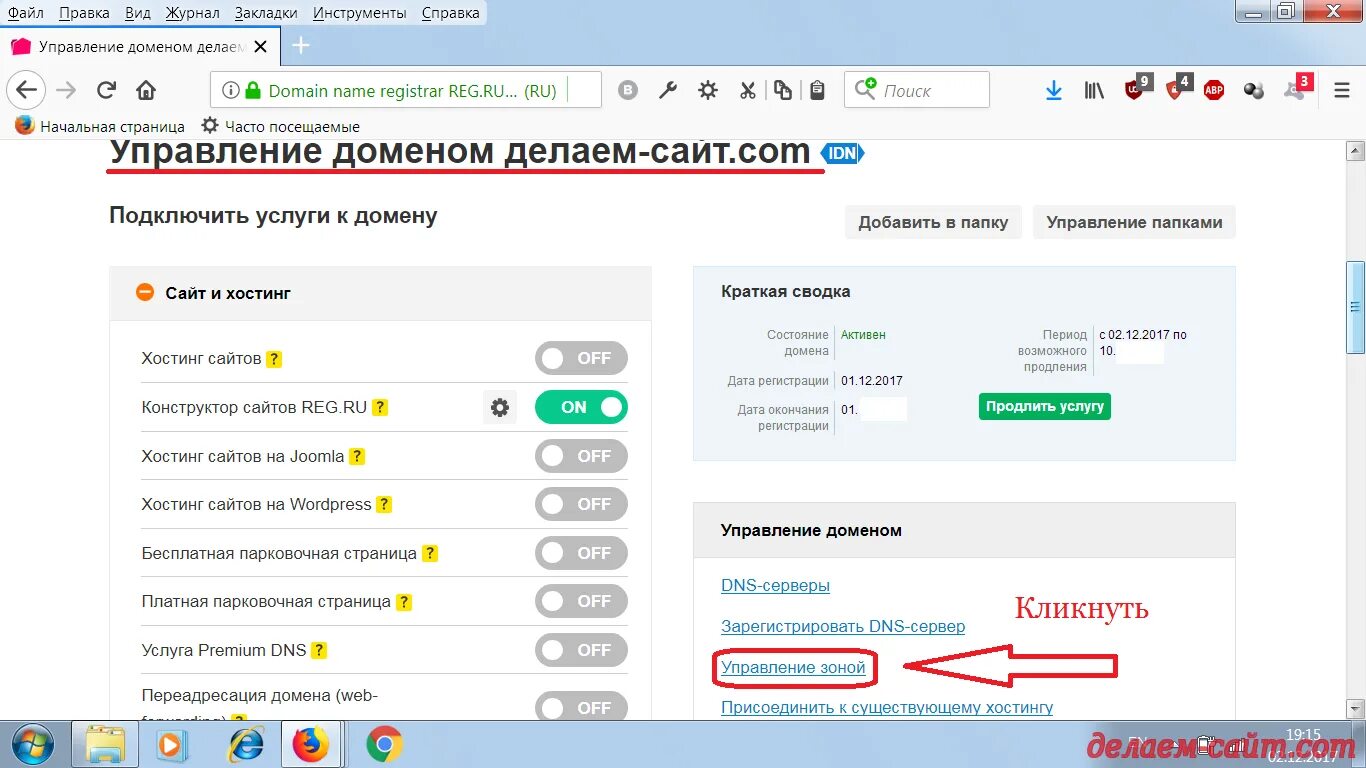
Task: Enable Услуга Premium DNS switch
Action: point(581,650)
